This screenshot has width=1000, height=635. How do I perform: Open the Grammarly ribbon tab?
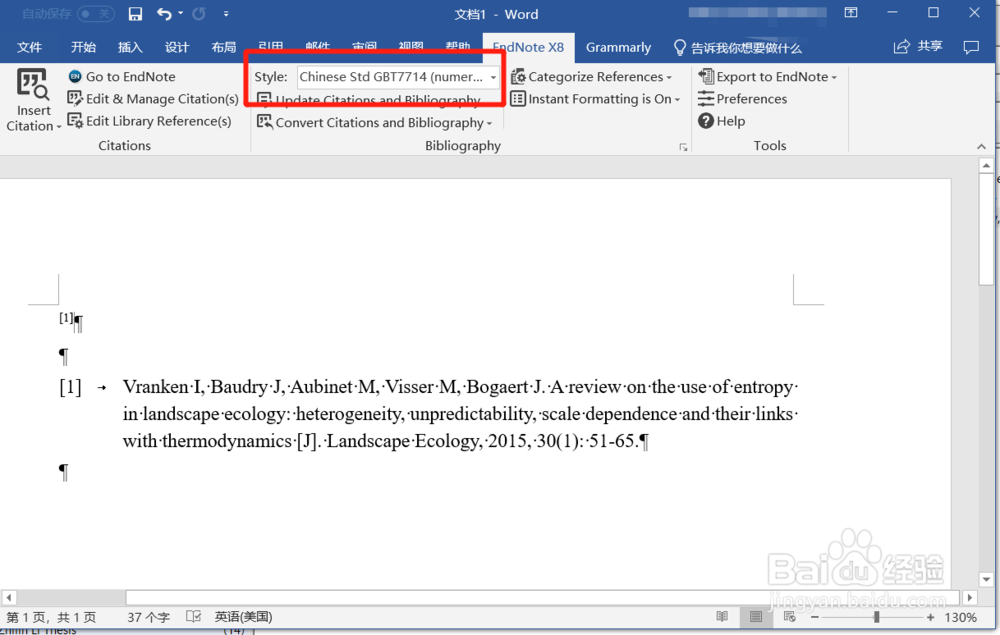point(618,47)
